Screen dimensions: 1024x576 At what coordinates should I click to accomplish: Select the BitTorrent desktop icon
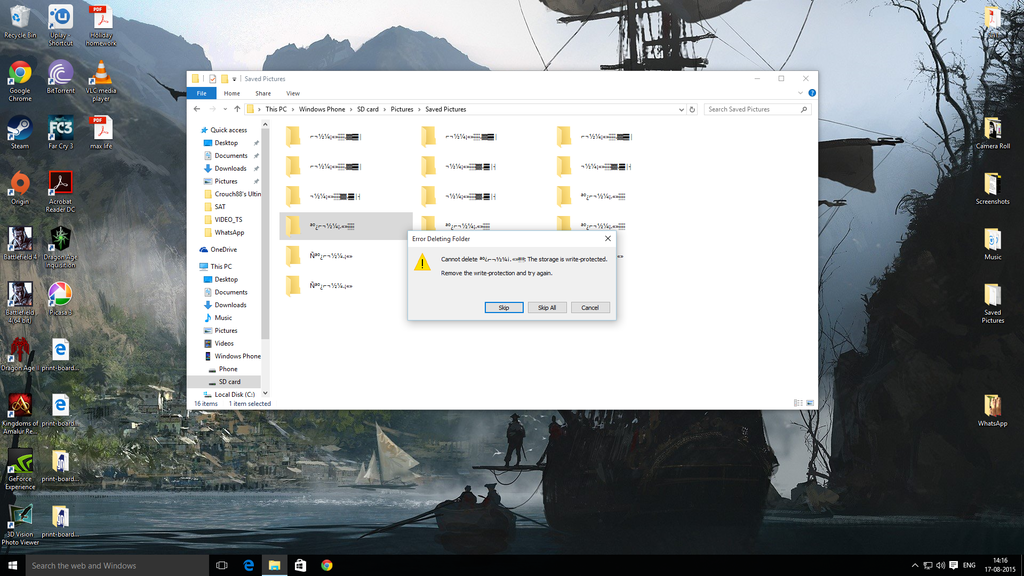coord(60,77)
